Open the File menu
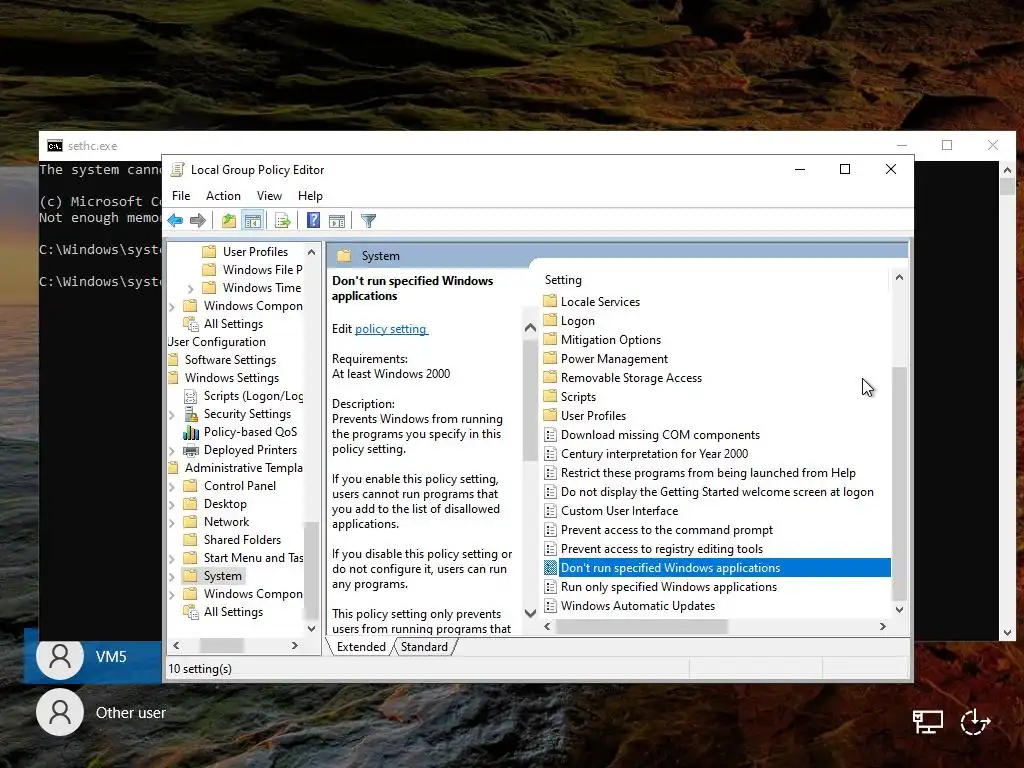 pyautogui.click(x=181, y=196)
